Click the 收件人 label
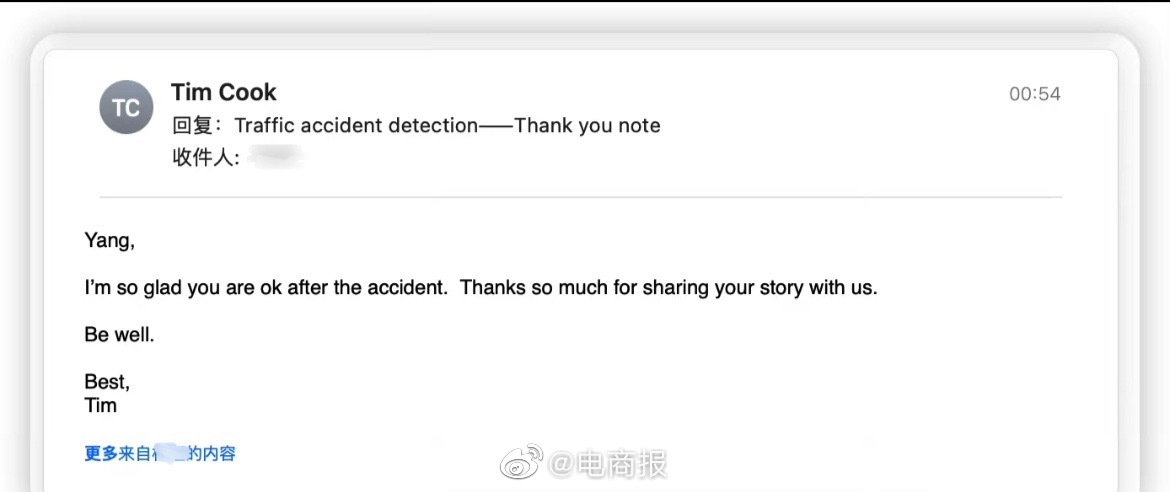 (x=204, y=157)
